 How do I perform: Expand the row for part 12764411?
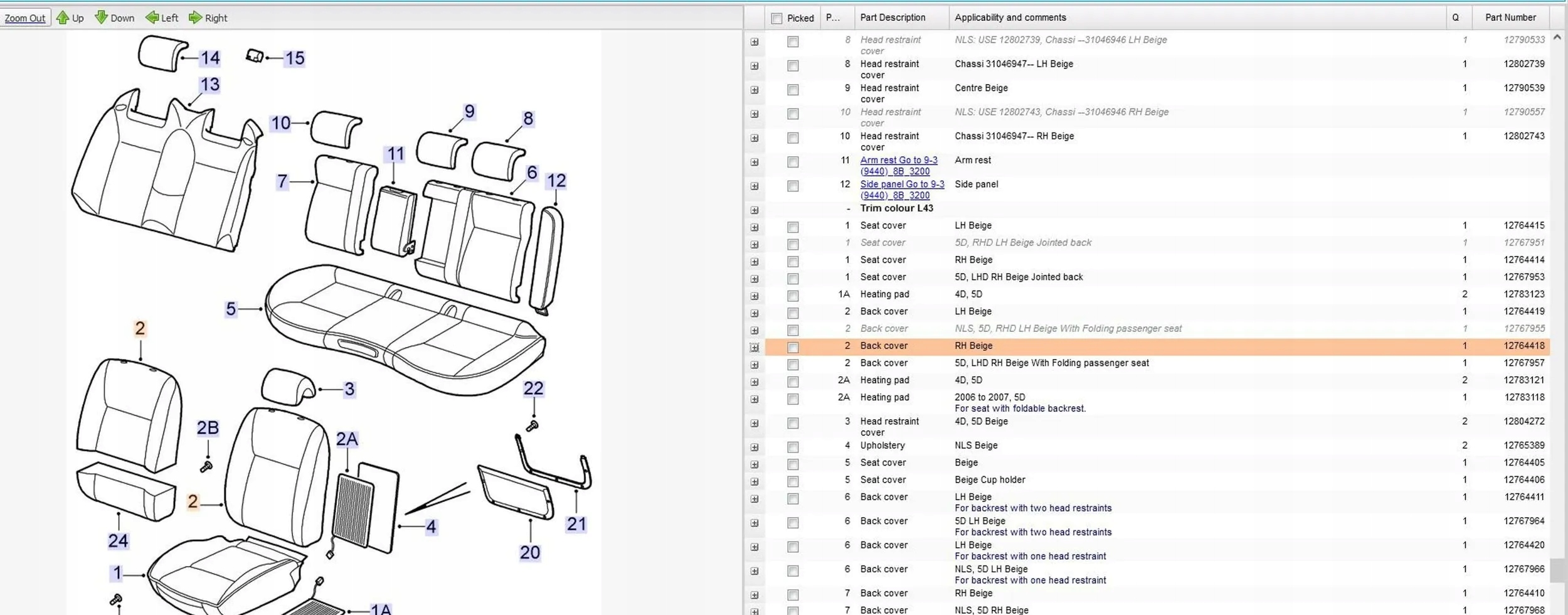[755, 500]
